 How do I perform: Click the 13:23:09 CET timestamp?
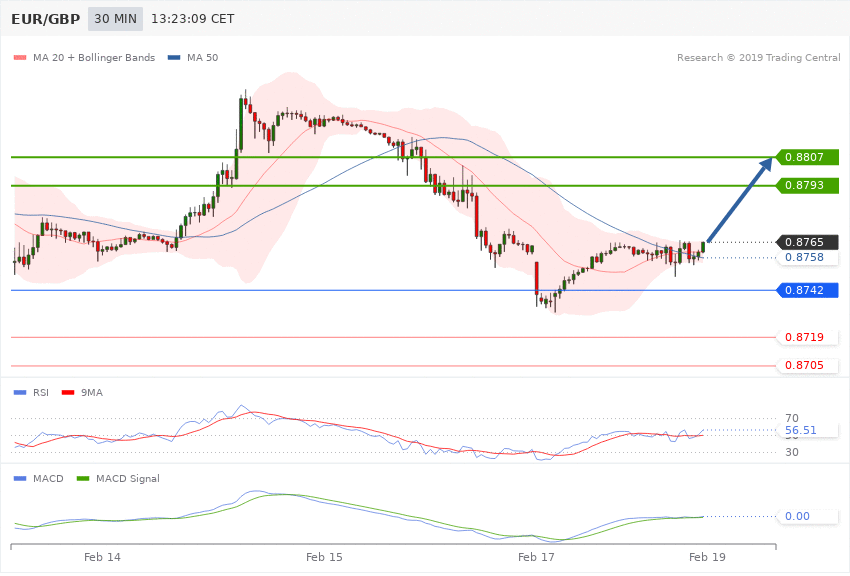point(192,19)
